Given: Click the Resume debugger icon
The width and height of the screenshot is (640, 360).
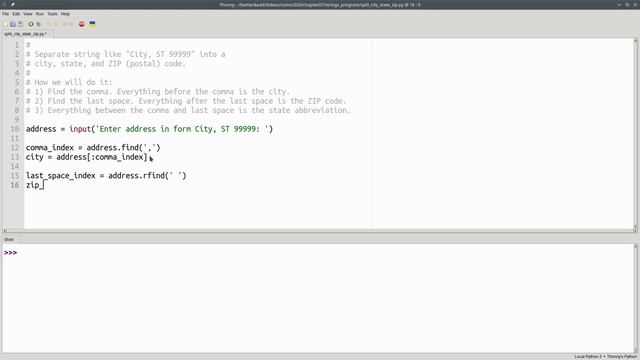Looking at the screenshot, I should point(71,24).
